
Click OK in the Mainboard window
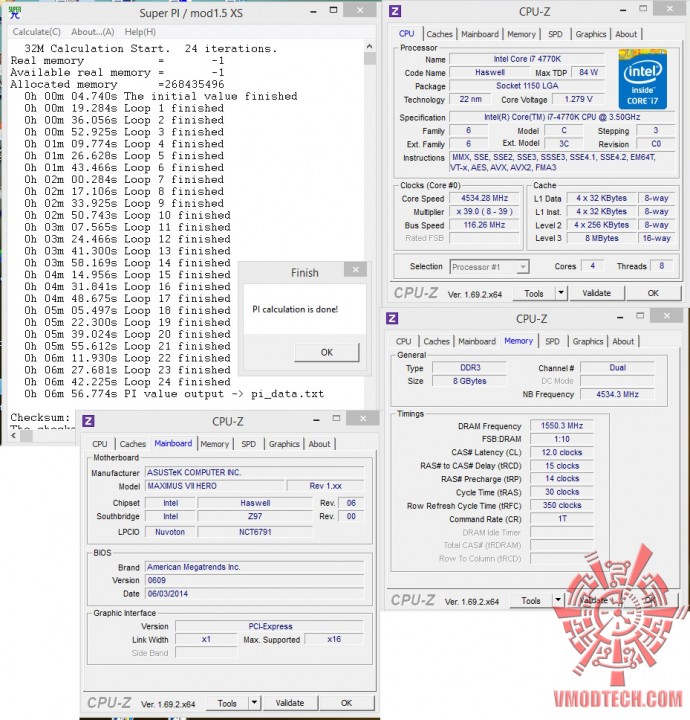coord(347,703)
